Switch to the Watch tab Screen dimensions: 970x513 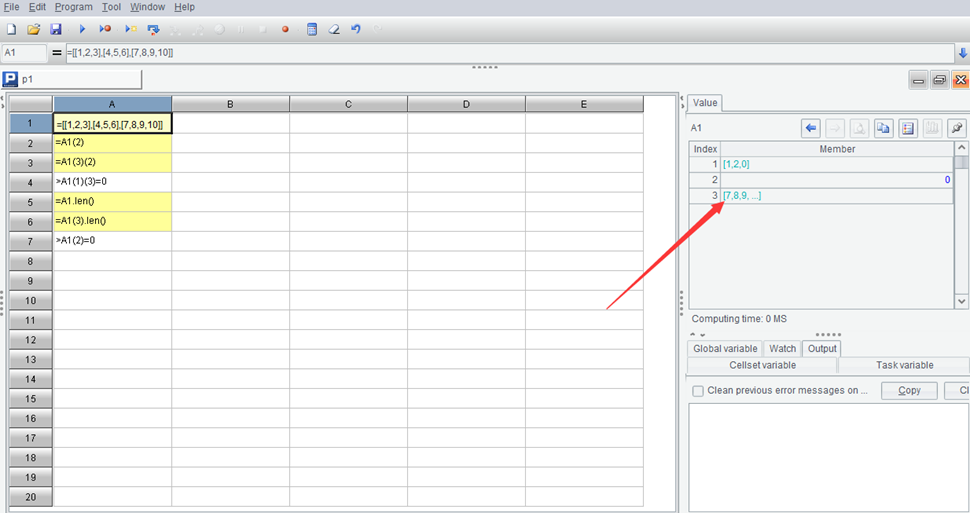point(782,349)
